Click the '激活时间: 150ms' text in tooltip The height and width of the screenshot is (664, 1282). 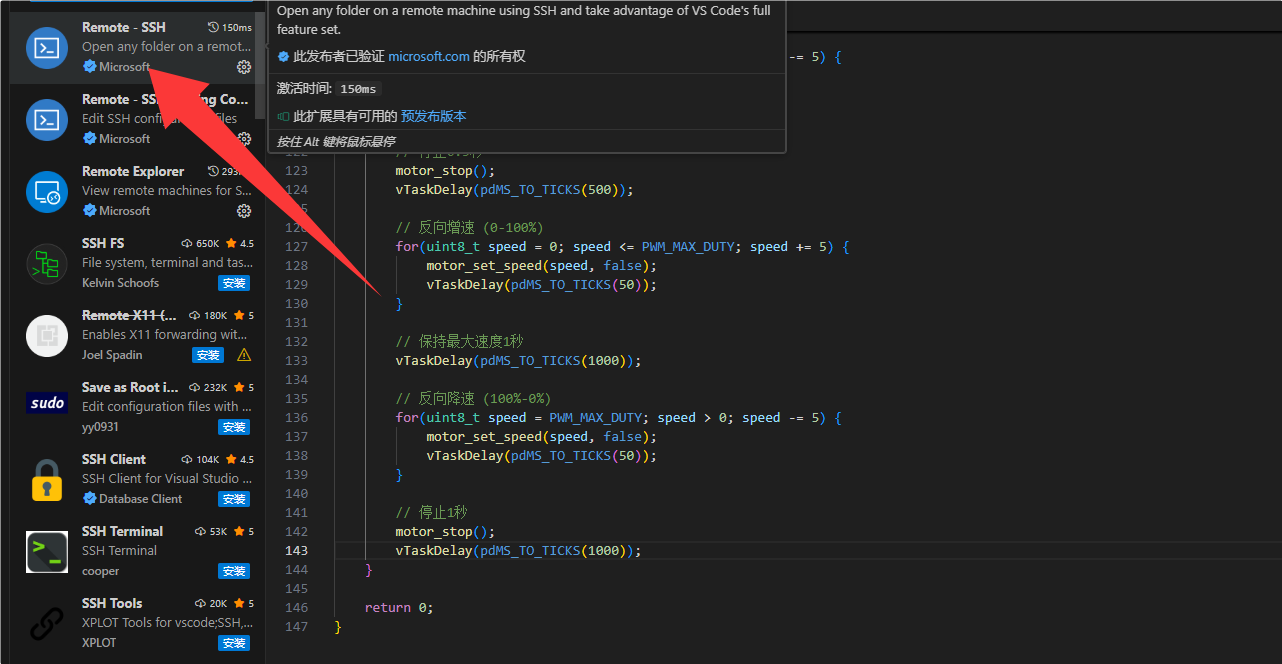329,88
